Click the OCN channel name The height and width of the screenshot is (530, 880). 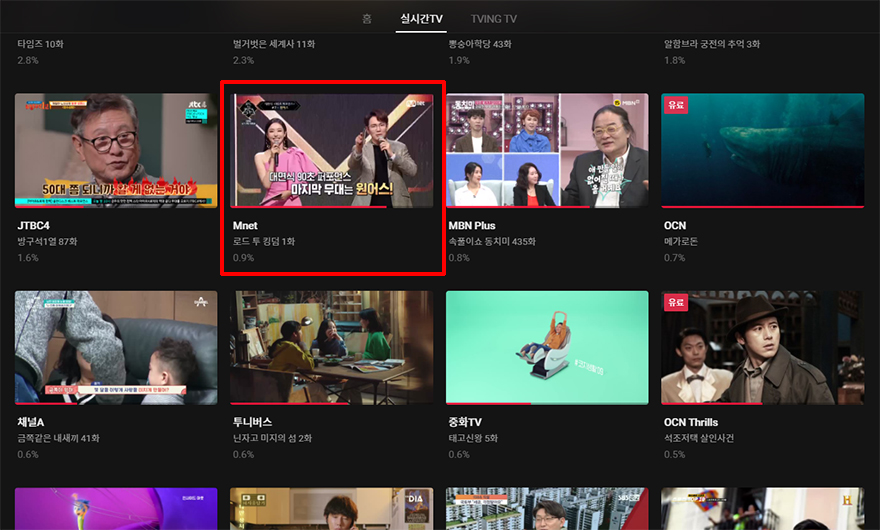tap(675, 226)
